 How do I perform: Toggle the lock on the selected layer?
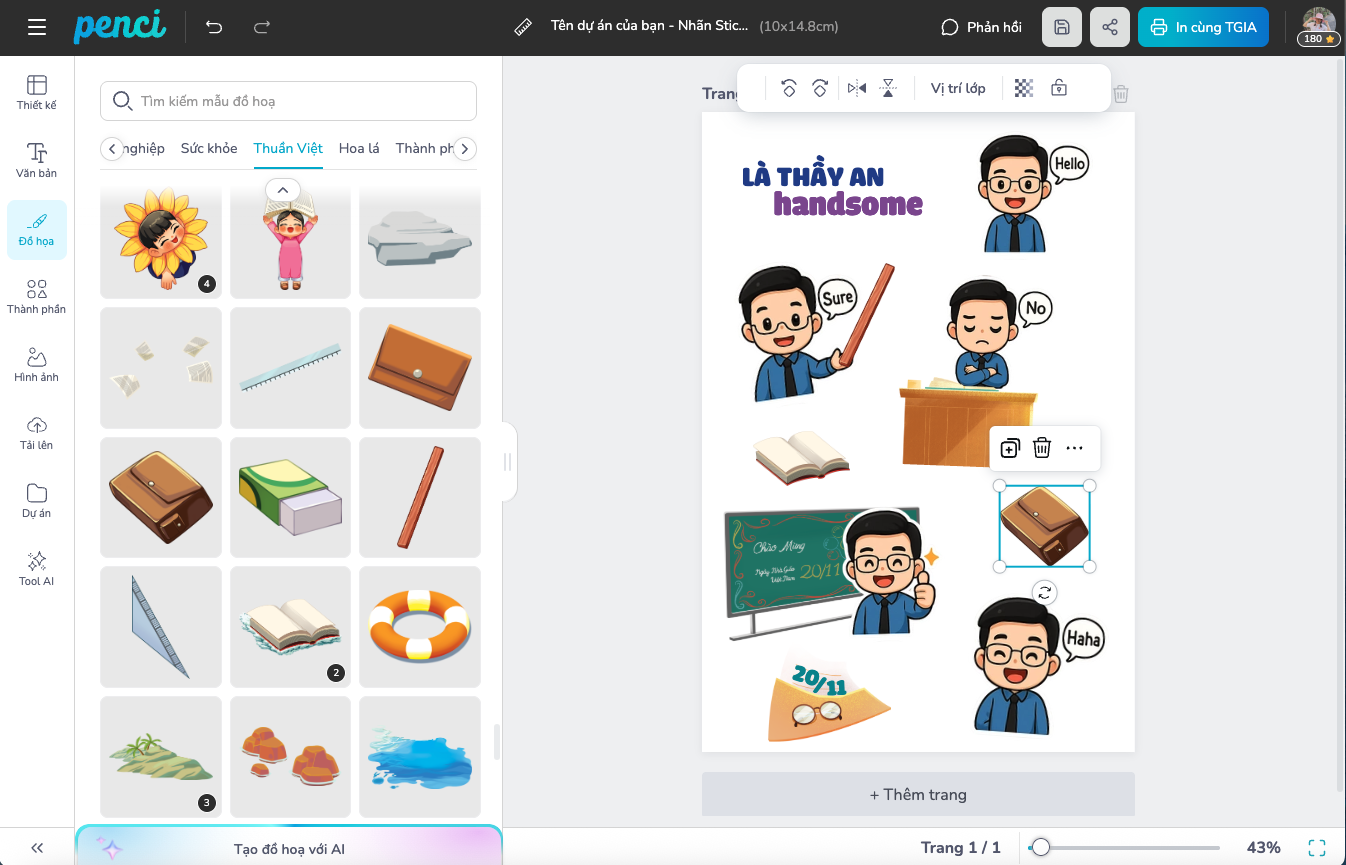1059,88
